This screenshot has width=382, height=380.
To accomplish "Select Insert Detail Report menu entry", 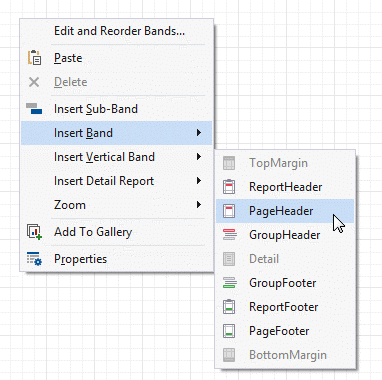I will tap(116, 181).
